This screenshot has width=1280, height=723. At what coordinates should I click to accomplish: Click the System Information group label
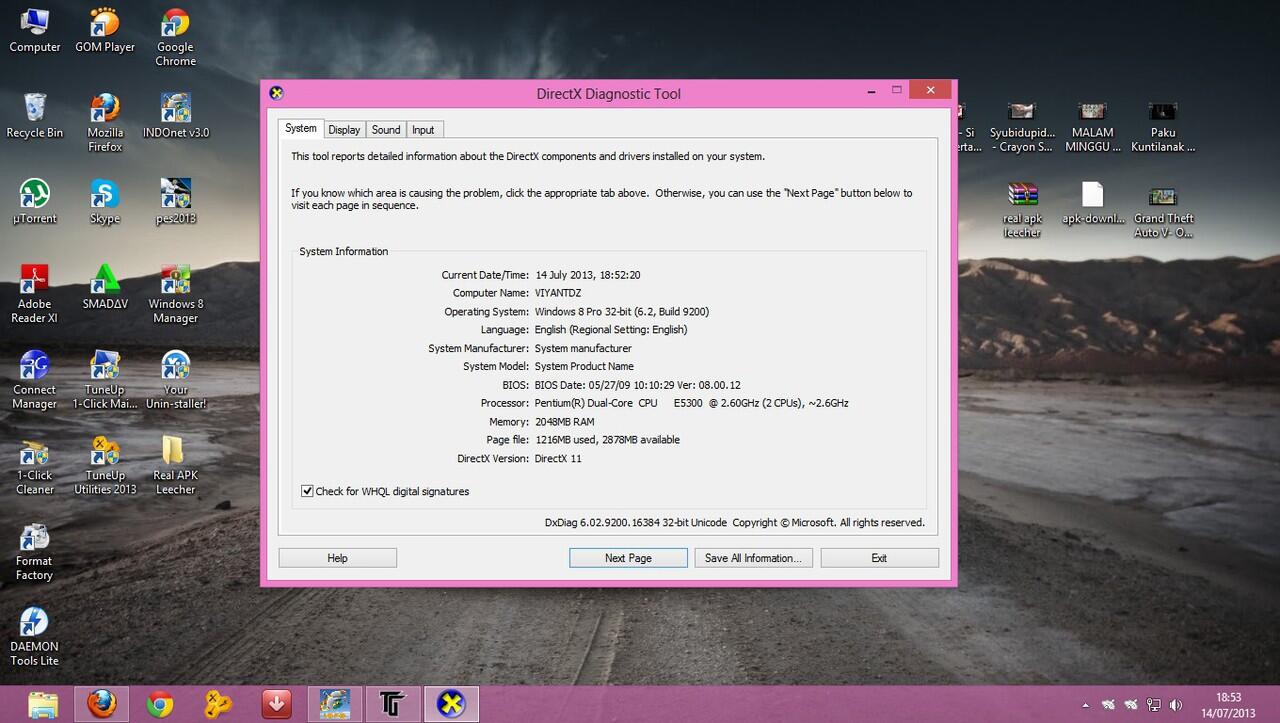coord(344,251)
